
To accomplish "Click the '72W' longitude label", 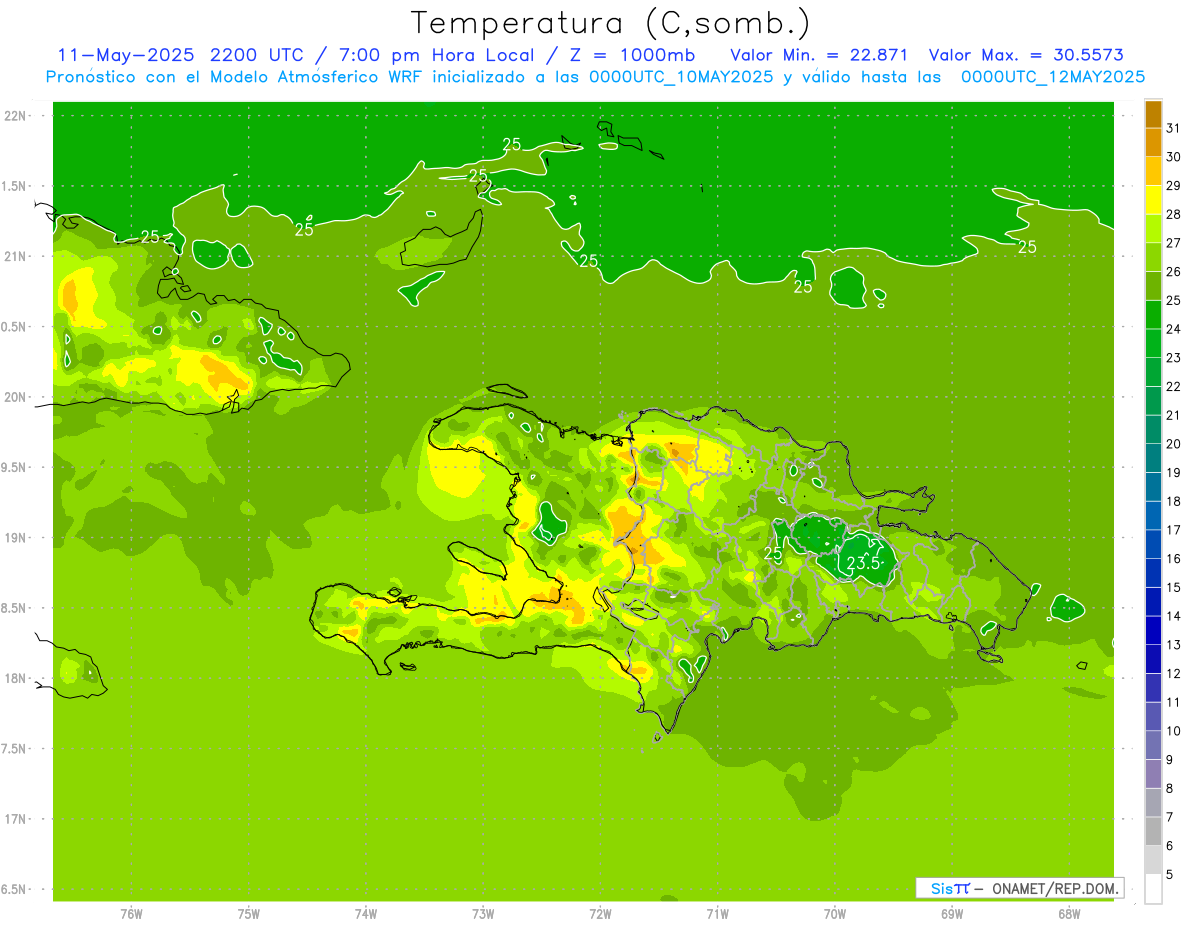I will pyautogui.click(x=600, y=913).
